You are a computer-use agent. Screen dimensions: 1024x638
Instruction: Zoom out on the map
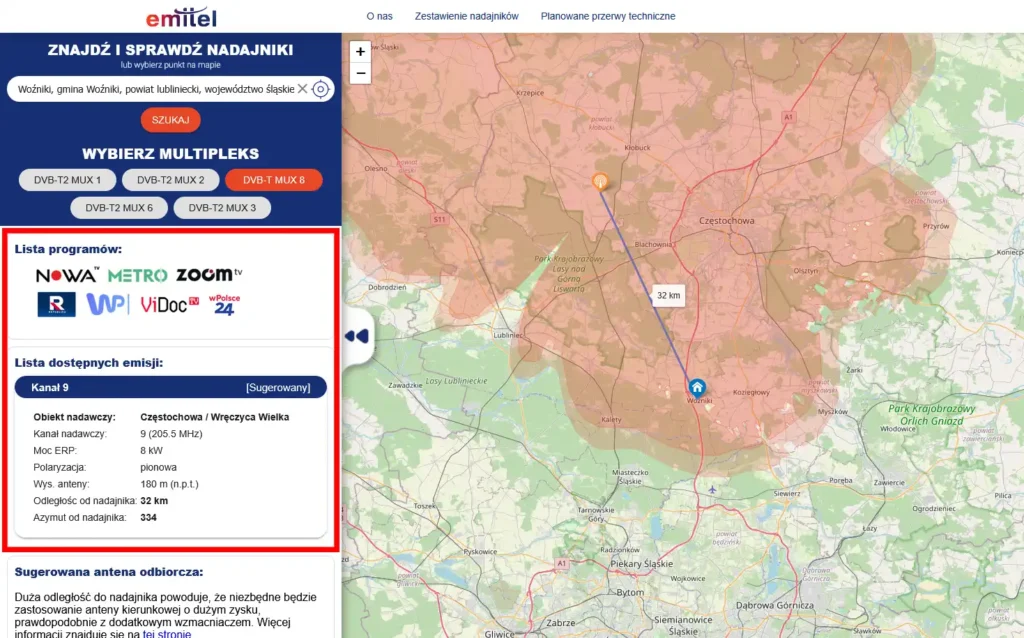[x=361, y=73]
